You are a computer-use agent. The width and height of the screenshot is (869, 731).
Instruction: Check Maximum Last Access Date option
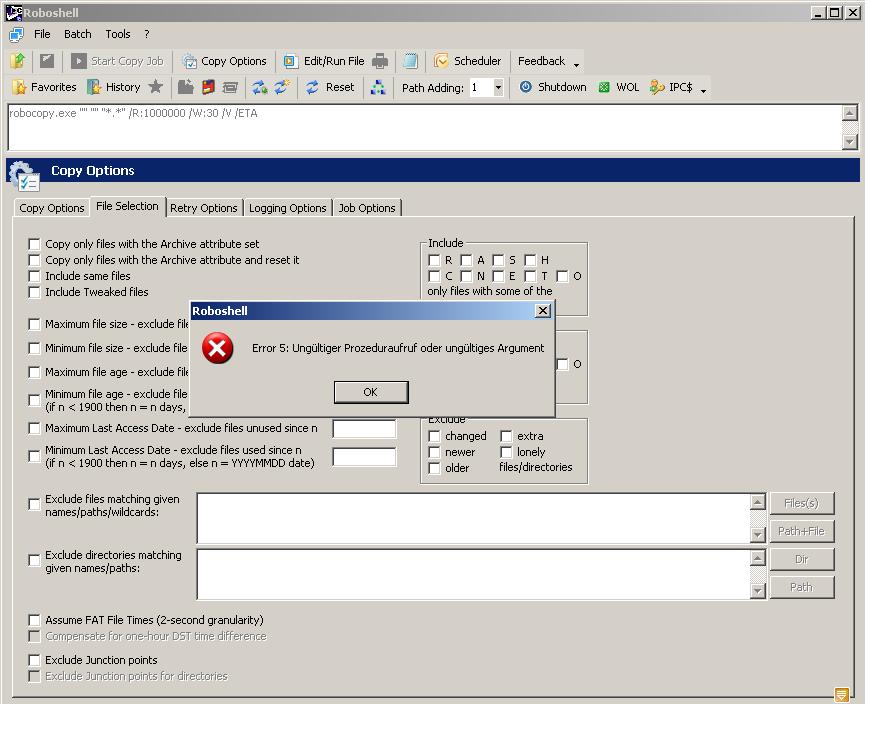point(34,428)
